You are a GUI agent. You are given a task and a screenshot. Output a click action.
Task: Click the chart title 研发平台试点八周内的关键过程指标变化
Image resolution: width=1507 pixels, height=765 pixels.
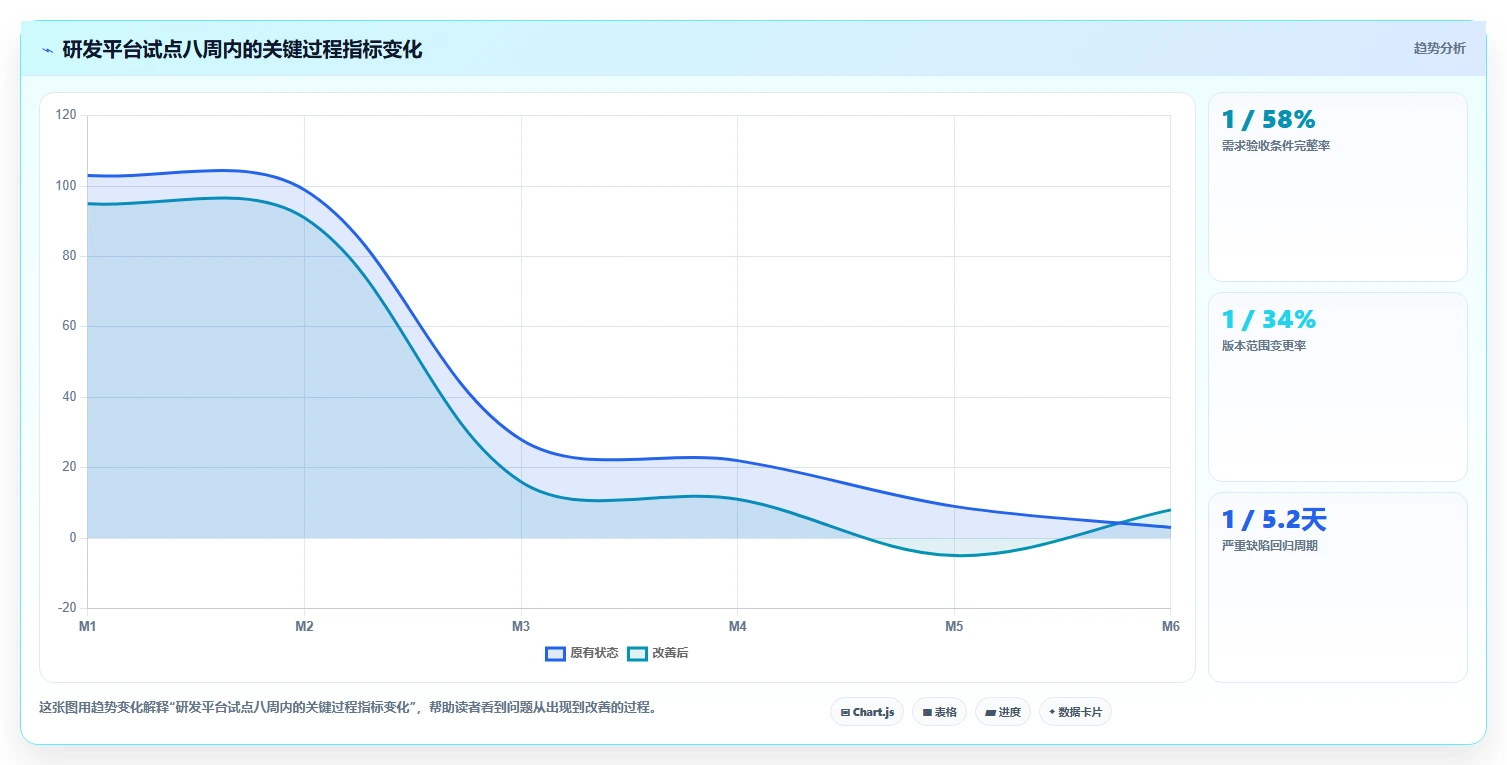click(242, 50)
